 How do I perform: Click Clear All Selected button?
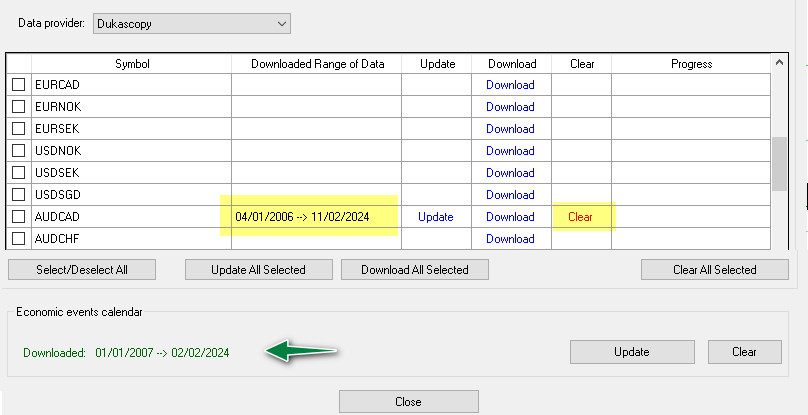click(x=715, y=270)
